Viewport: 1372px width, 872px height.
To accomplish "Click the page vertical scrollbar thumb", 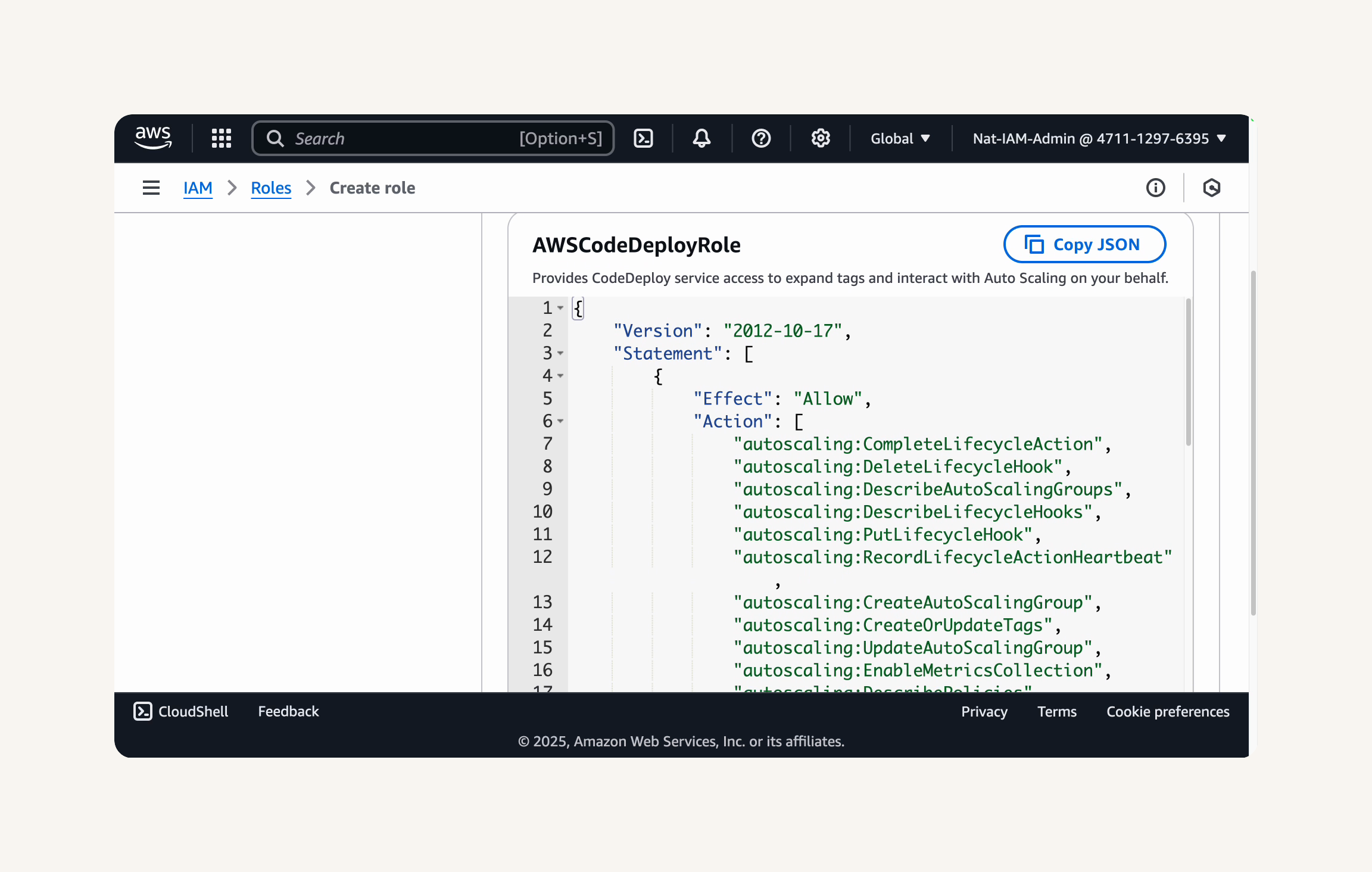I will point(1253,444).
